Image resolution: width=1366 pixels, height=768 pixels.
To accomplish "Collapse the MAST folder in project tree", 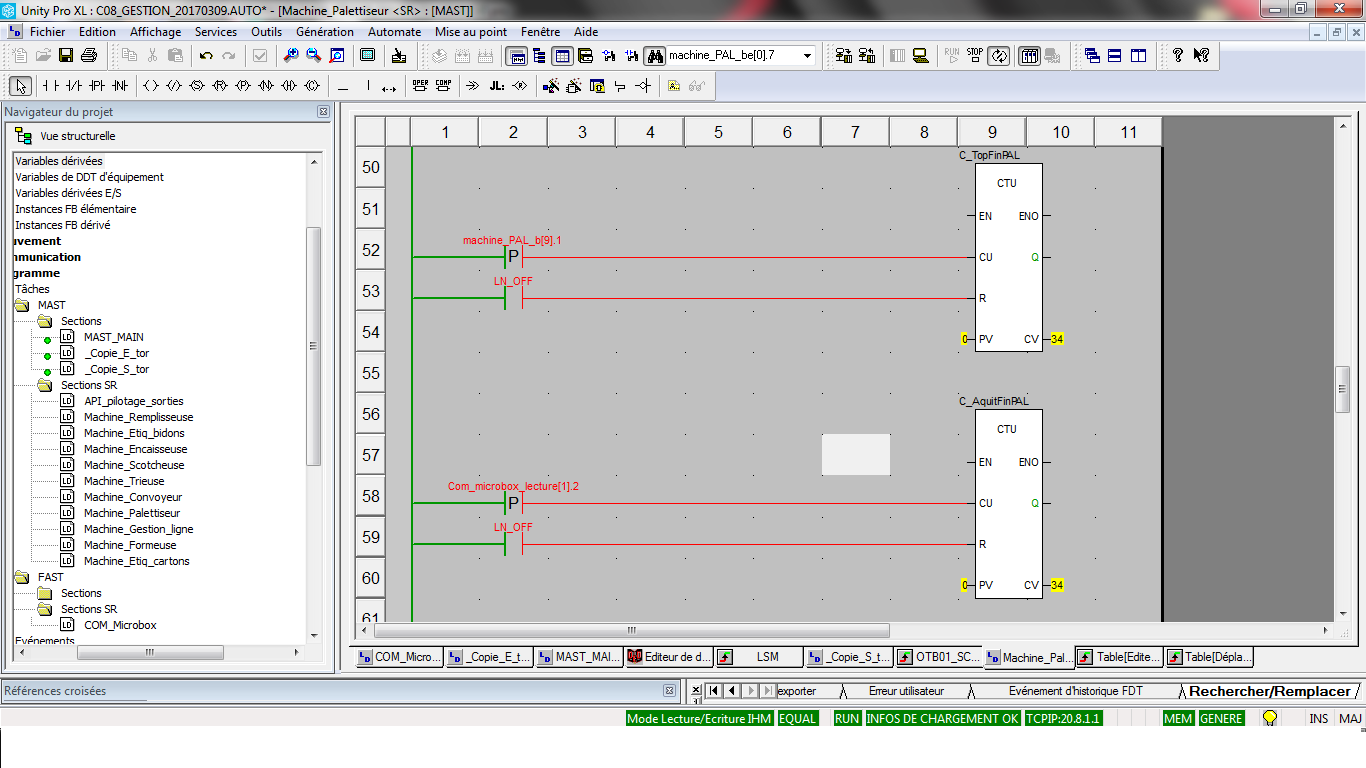I will click(x=22, y=305).
